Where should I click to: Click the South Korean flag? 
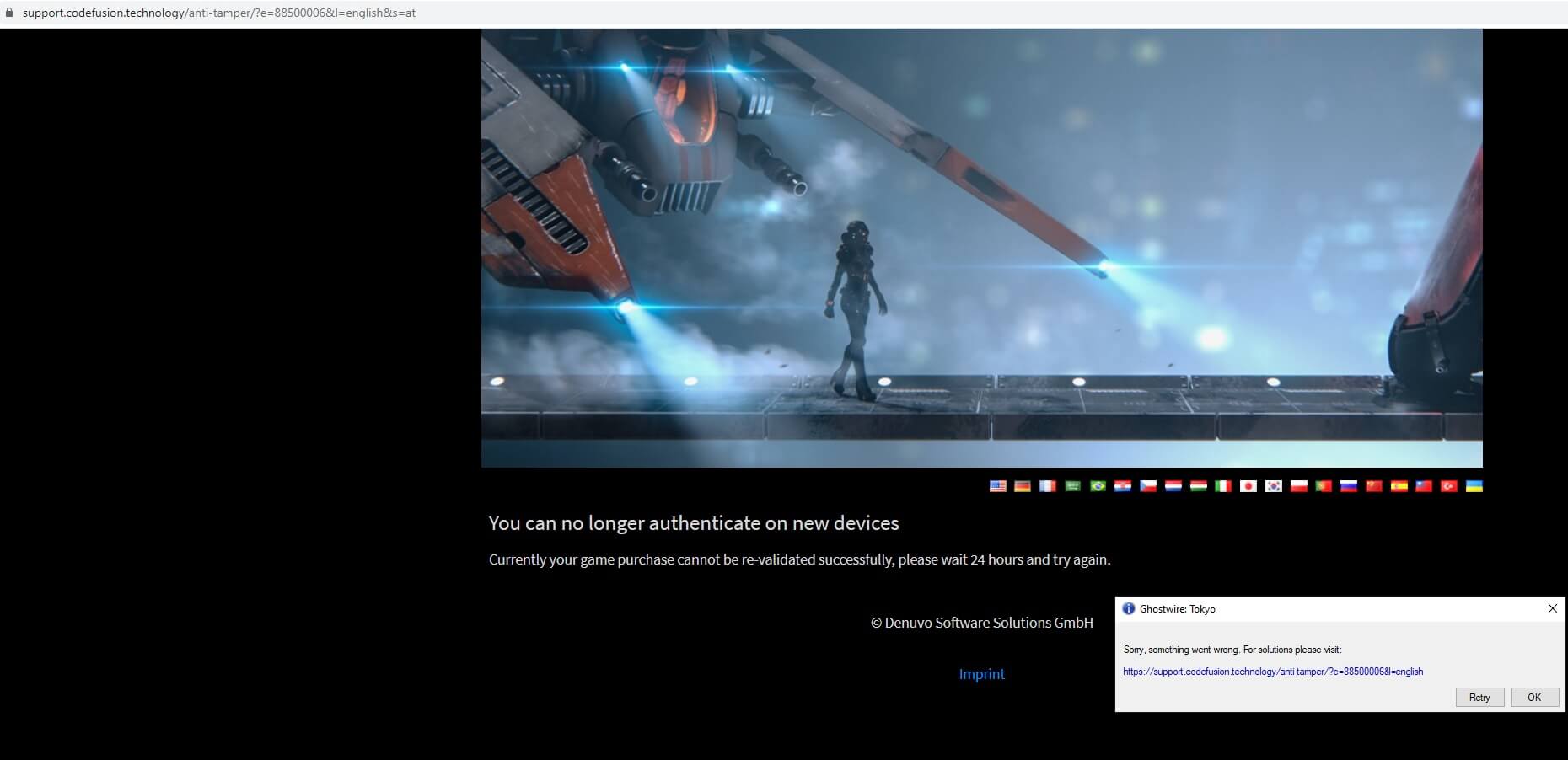pyautogui.click(x=1274, y=486)
